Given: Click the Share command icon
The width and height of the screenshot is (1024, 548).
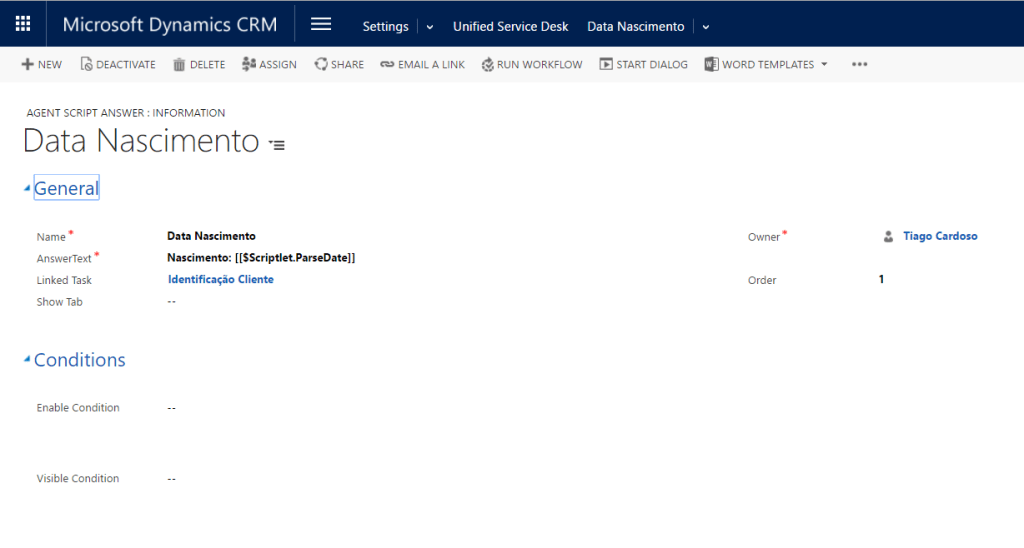Looking at the screenshot, I should coord(320,64).
